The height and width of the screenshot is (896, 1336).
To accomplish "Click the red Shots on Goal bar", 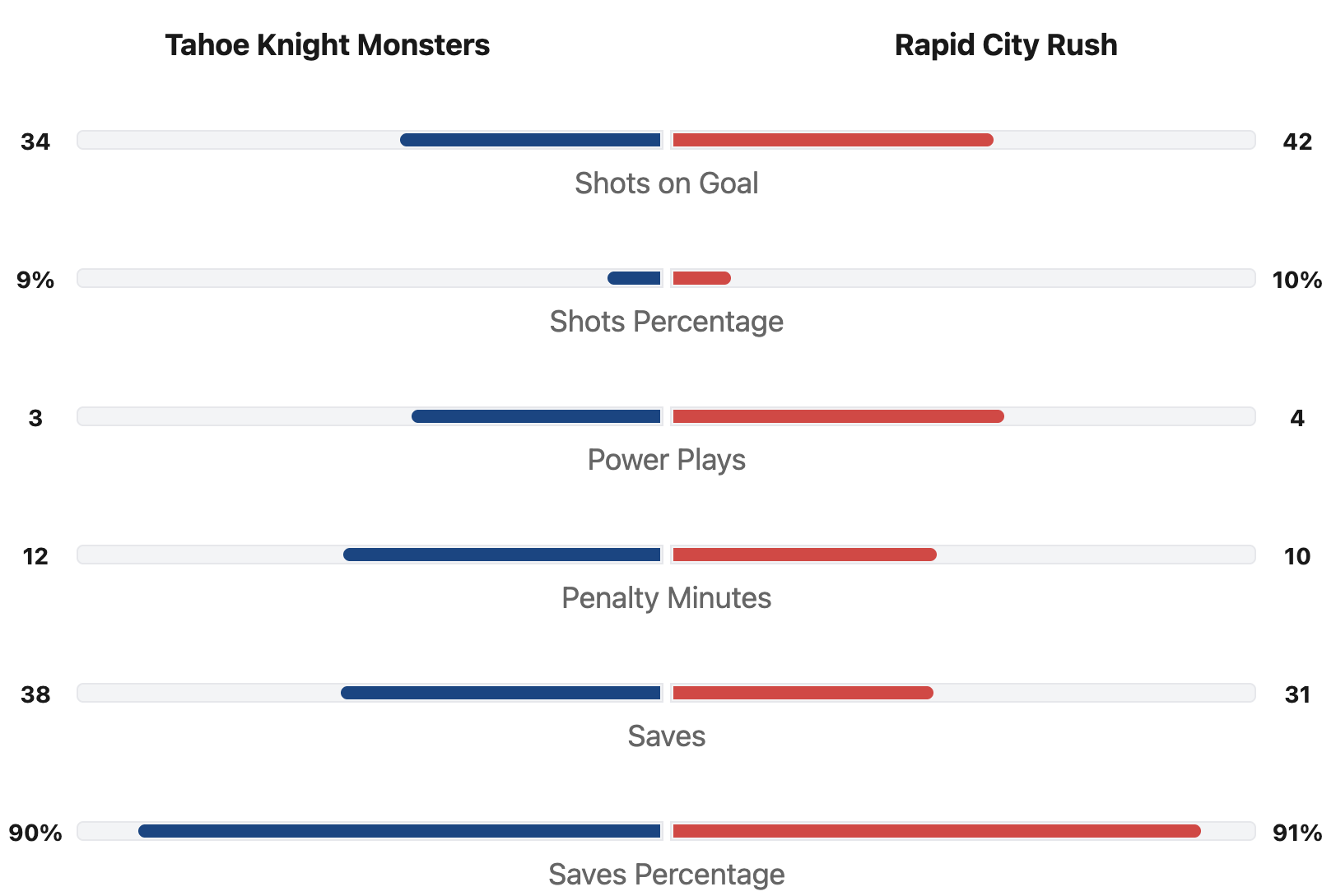I will pyautogui.click(x=833, y=140).
